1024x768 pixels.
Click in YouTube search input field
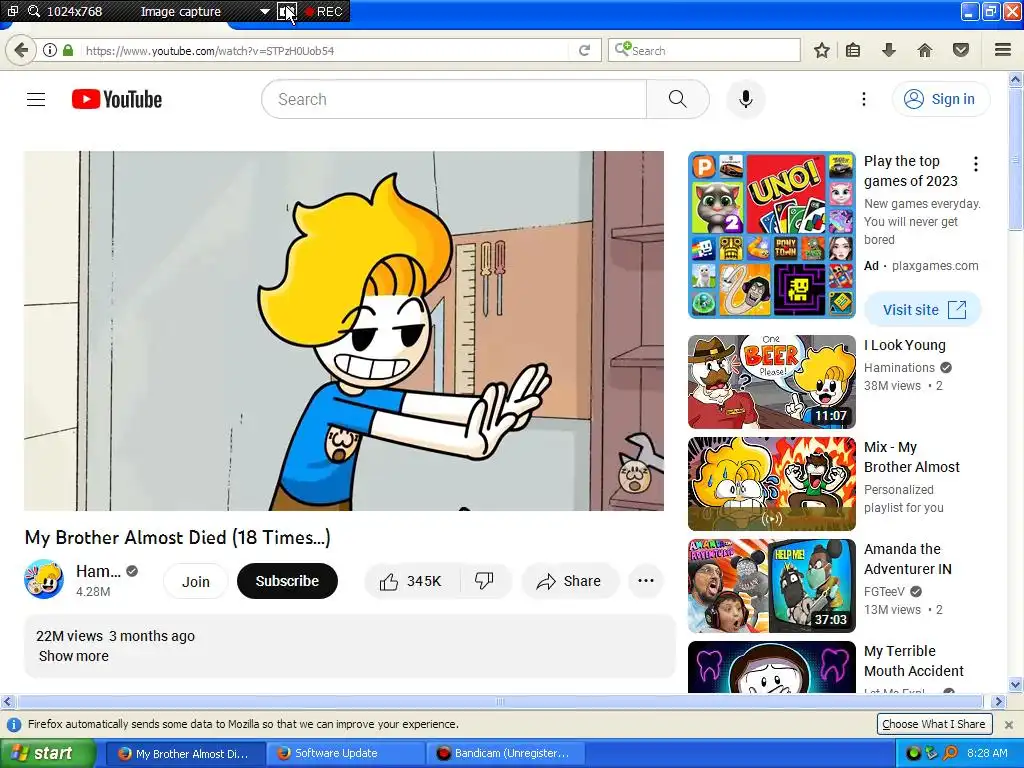point(454,99)
